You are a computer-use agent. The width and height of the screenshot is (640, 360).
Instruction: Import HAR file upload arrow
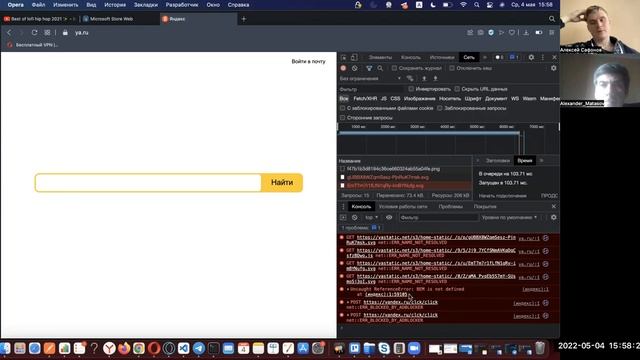coord(424,78)
